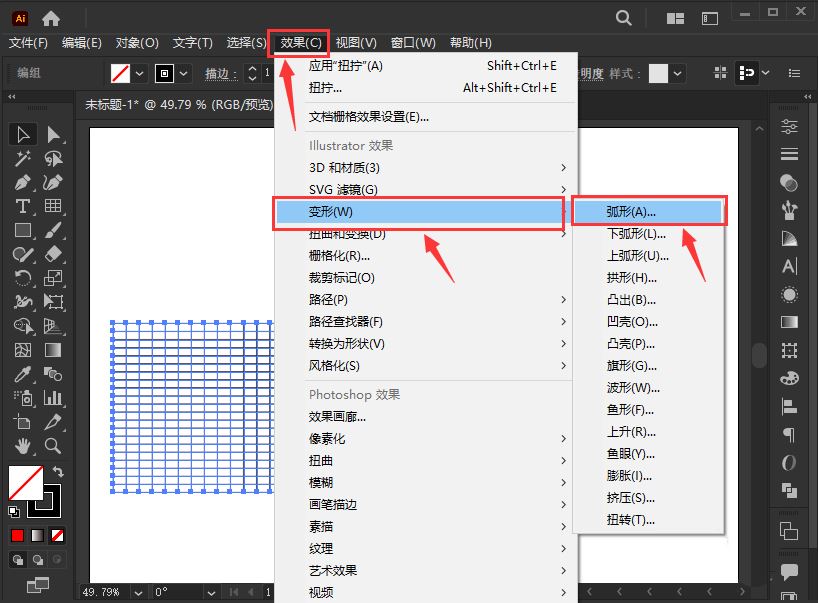Open the Swatches panel icon on the right
Screen dimensions: 818x603
coord(790,379)
